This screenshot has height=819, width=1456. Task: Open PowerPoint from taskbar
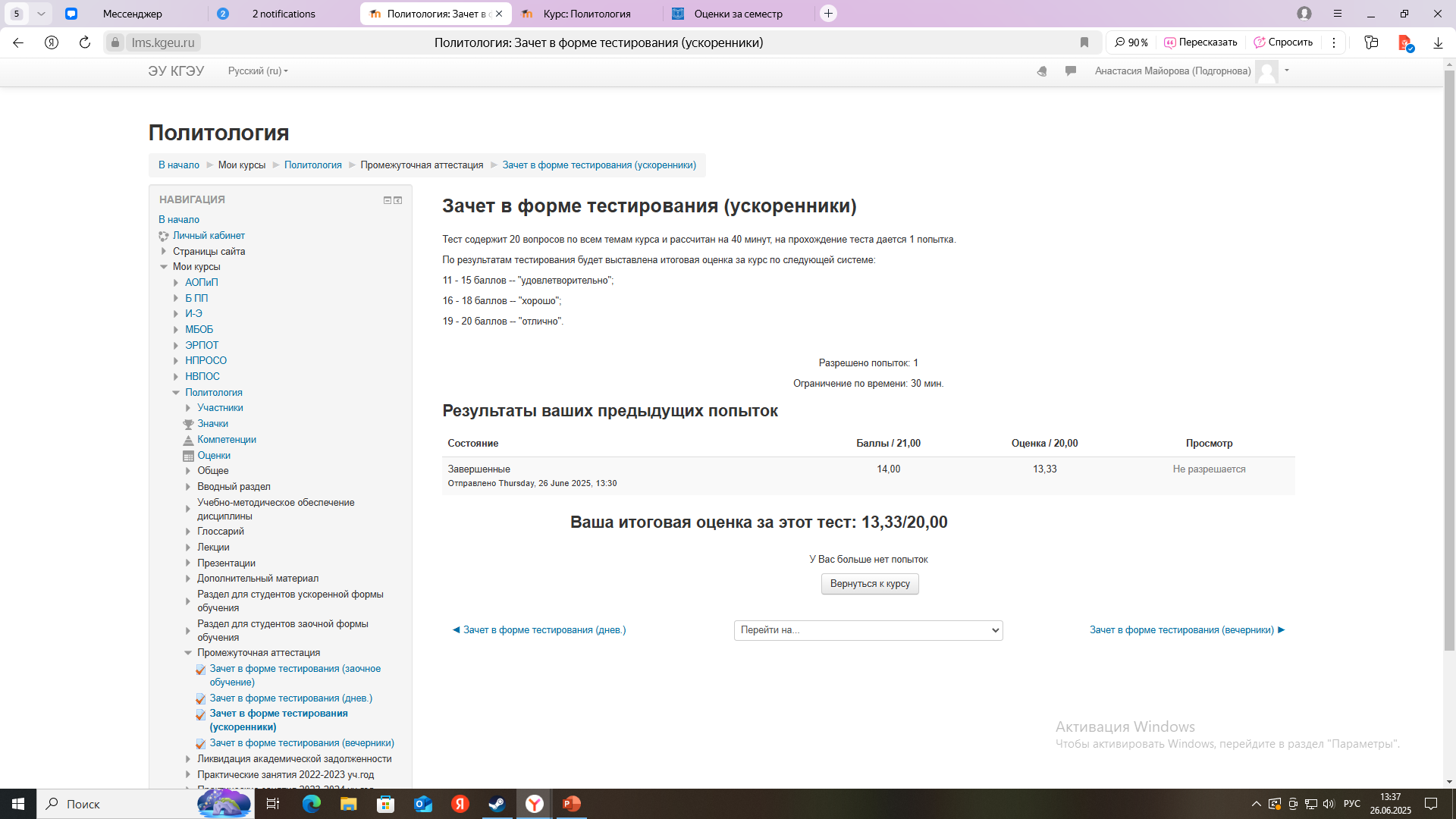572,804
